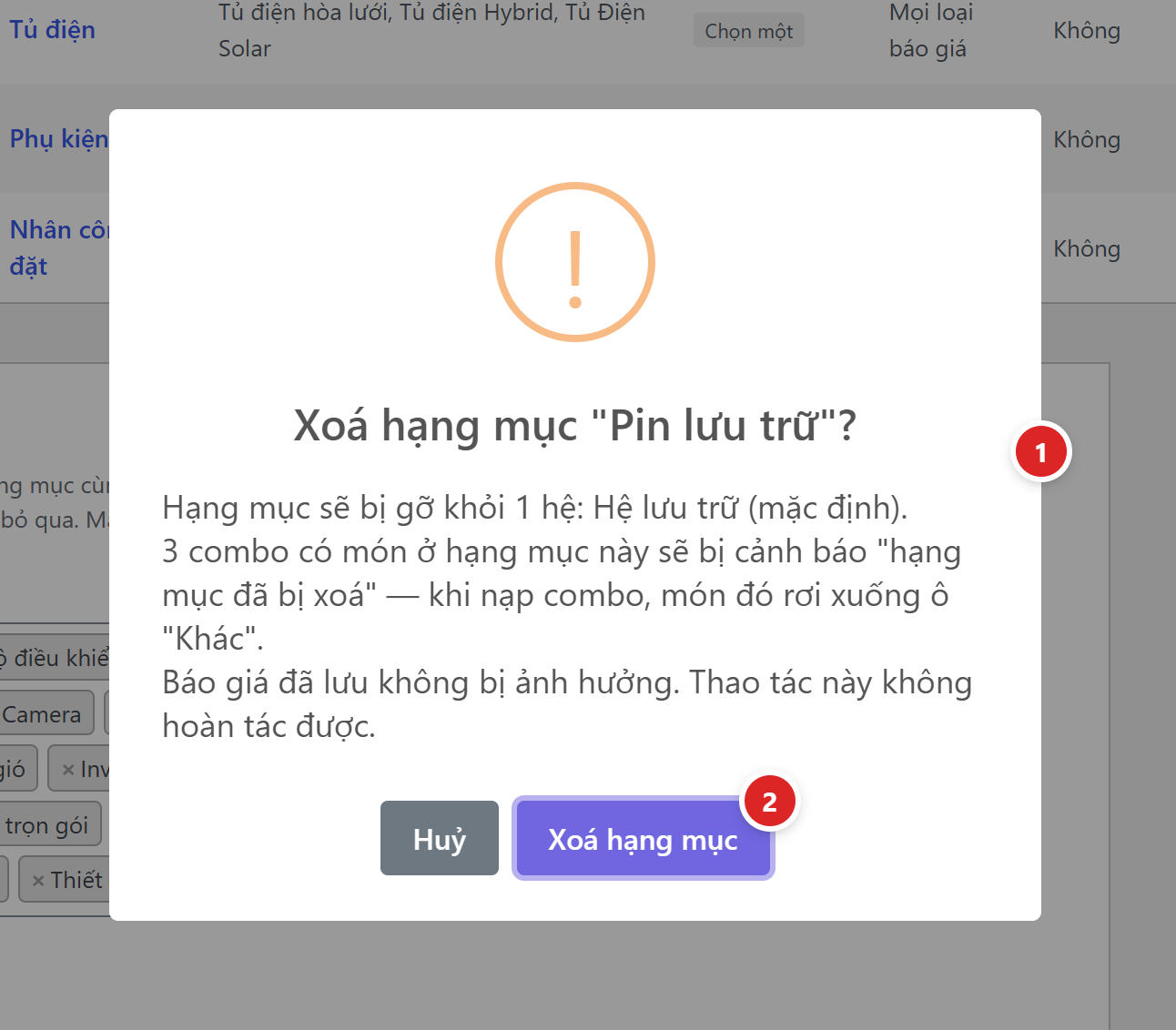Click the Mọi loại báo giá cell
Image resolution: width=1176 pixels, height=1030 pixels.
point(930,31)
